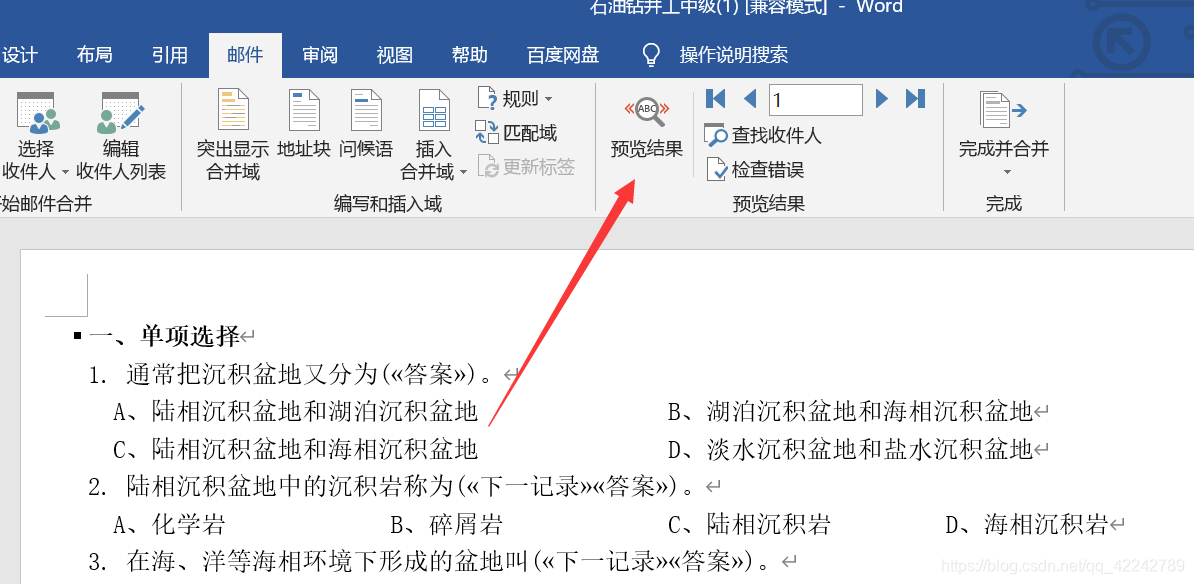This screenshot has width=1194, height=584.
Task: Click the record number field showing 1
Action: pos(816,99)
